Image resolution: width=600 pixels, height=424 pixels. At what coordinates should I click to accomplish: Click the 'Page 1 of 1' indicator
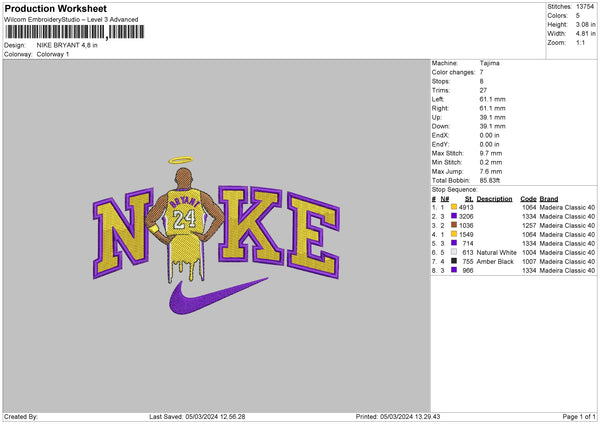tap(579, 416)
